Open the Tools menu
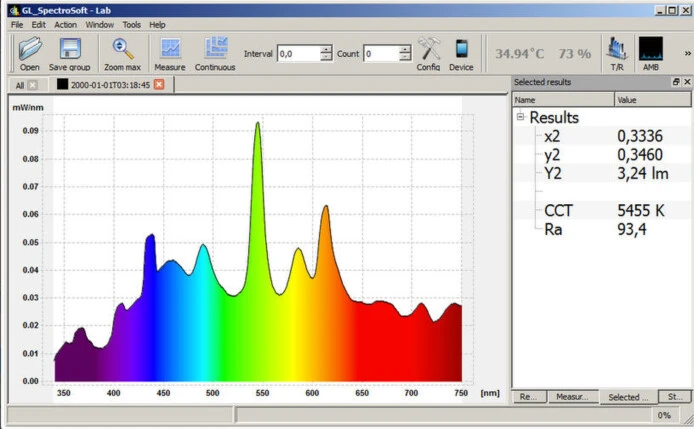The image size is (694, 429). tap(131, 24)
